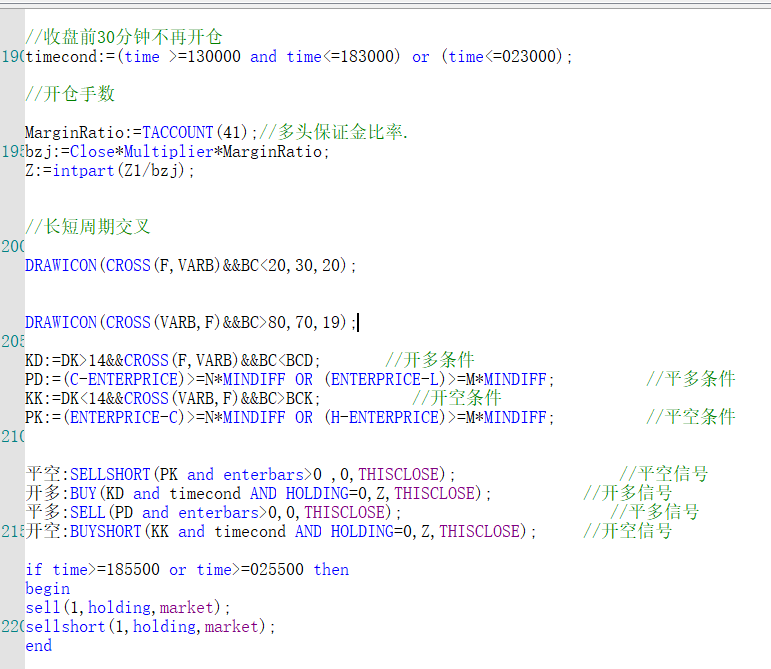Click the 'if time>=185500' line
771x669 pixels.
(x=187, y=570)
